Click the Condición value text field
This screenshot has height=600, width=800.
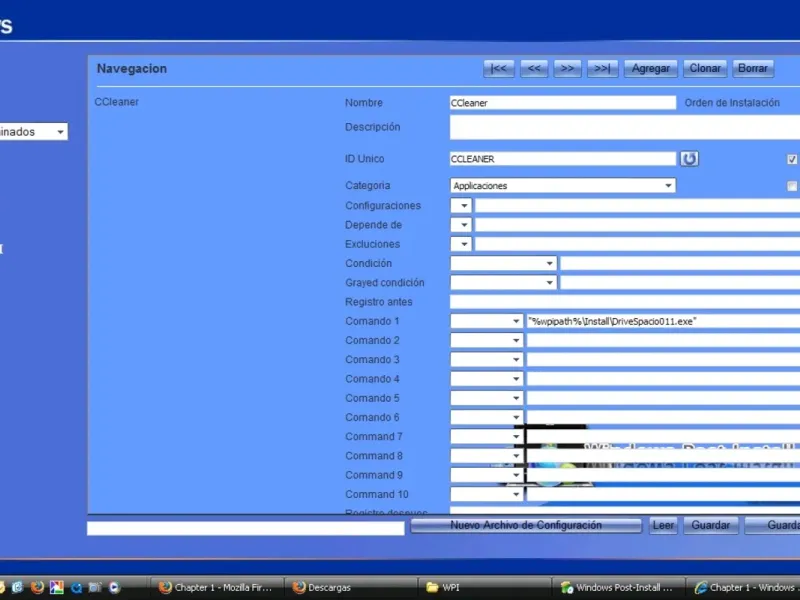[x=680, y=264]
